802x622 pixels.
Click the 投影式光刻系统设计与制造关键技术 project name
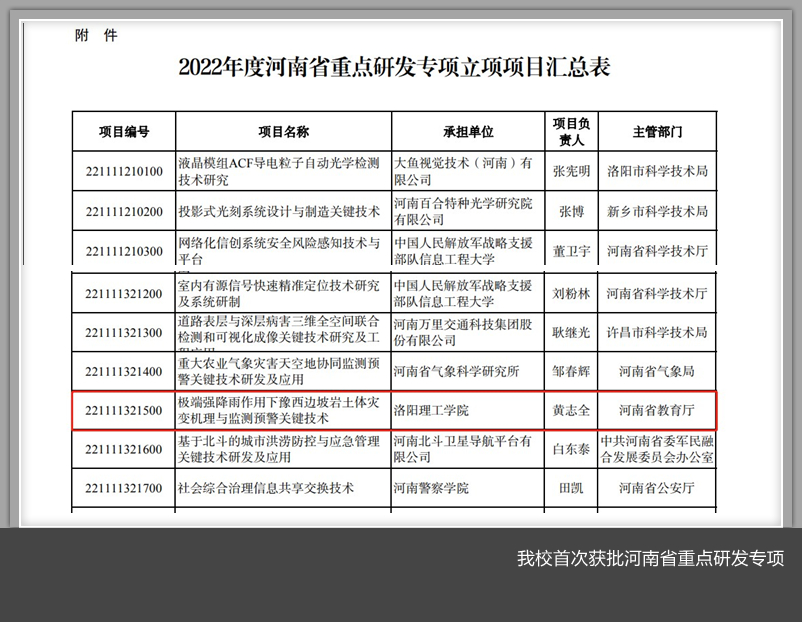(x=279, y=211)
